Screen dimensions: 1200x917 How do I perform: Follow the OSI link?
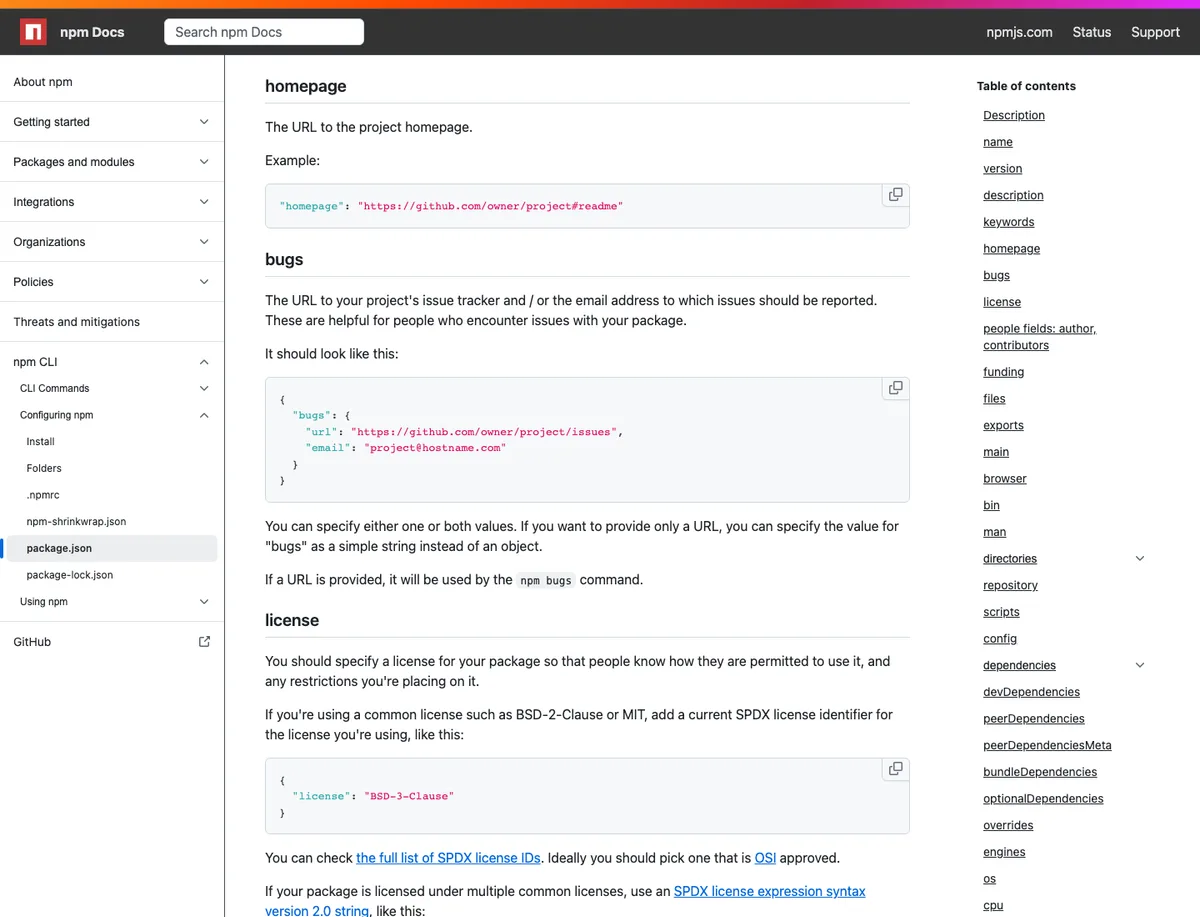[x=765, y=858]
